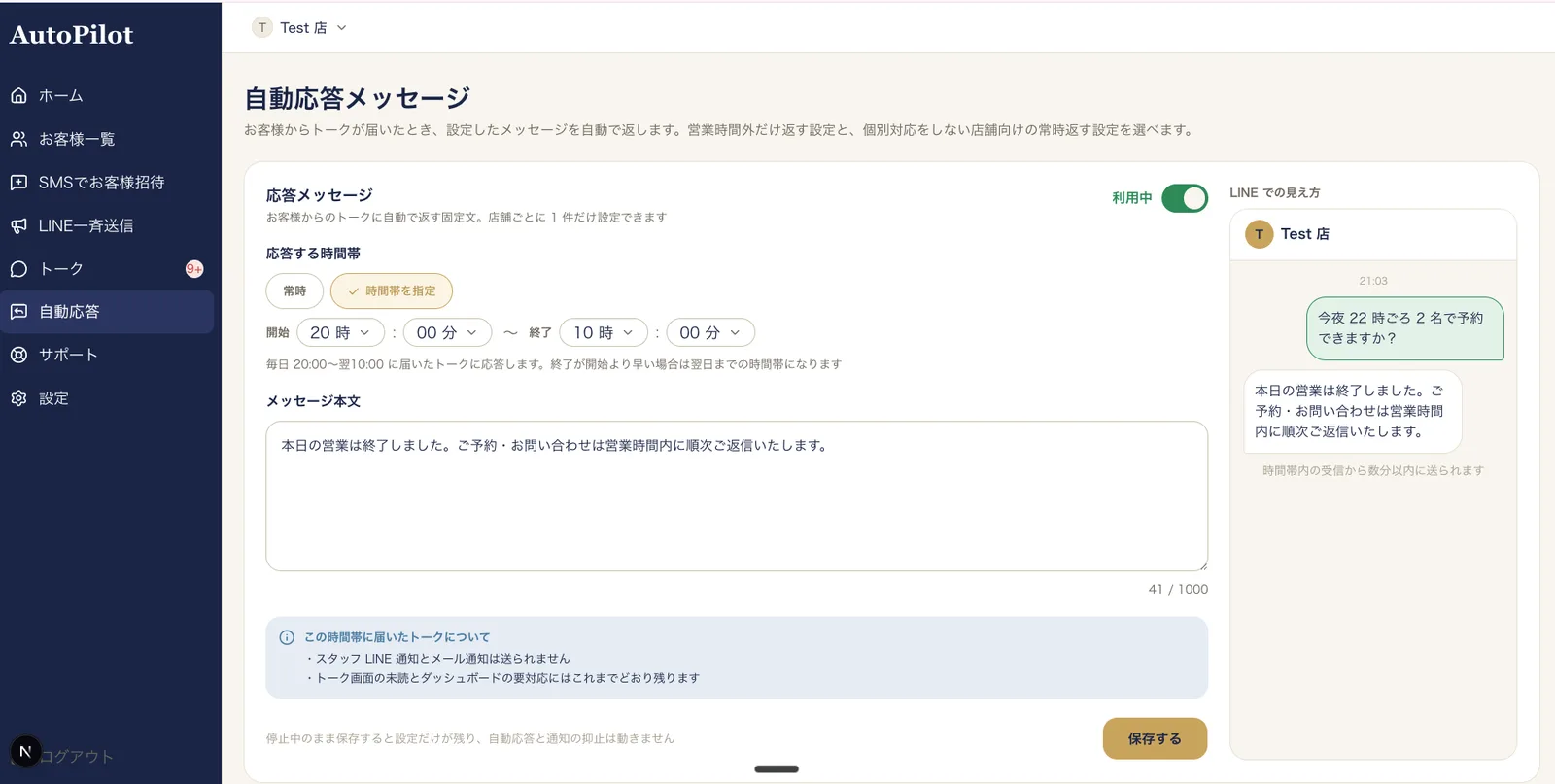Click the round N avatar at bottom left
Viewport: 1555px width, 784px height.
[25, 751]
